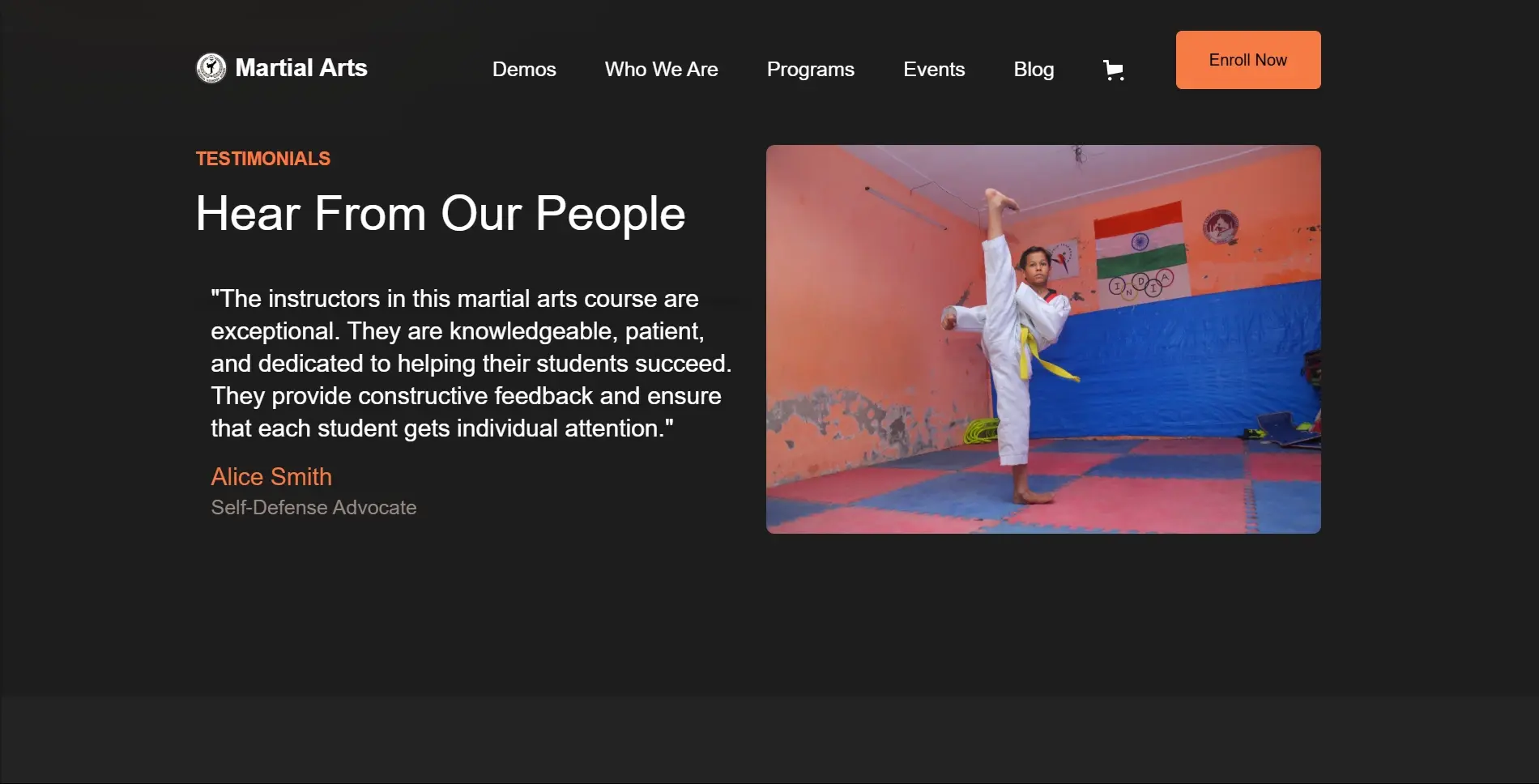Open the Events navigation link
Image resolution: width=1539 pixels, height=784 pixels.
[x=934, y=70]
